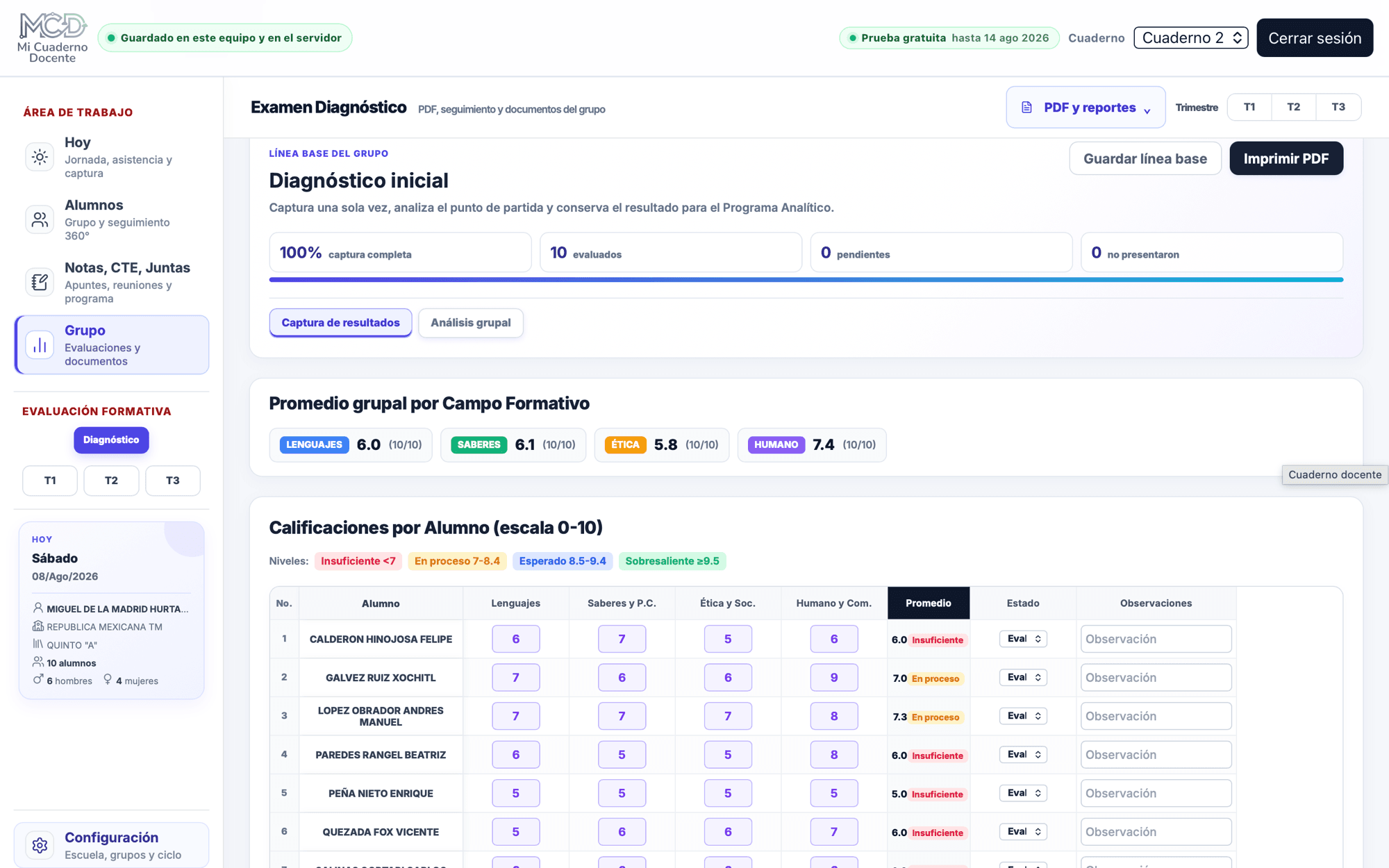Click the 0 pendientes stat card

click(941, 253)
